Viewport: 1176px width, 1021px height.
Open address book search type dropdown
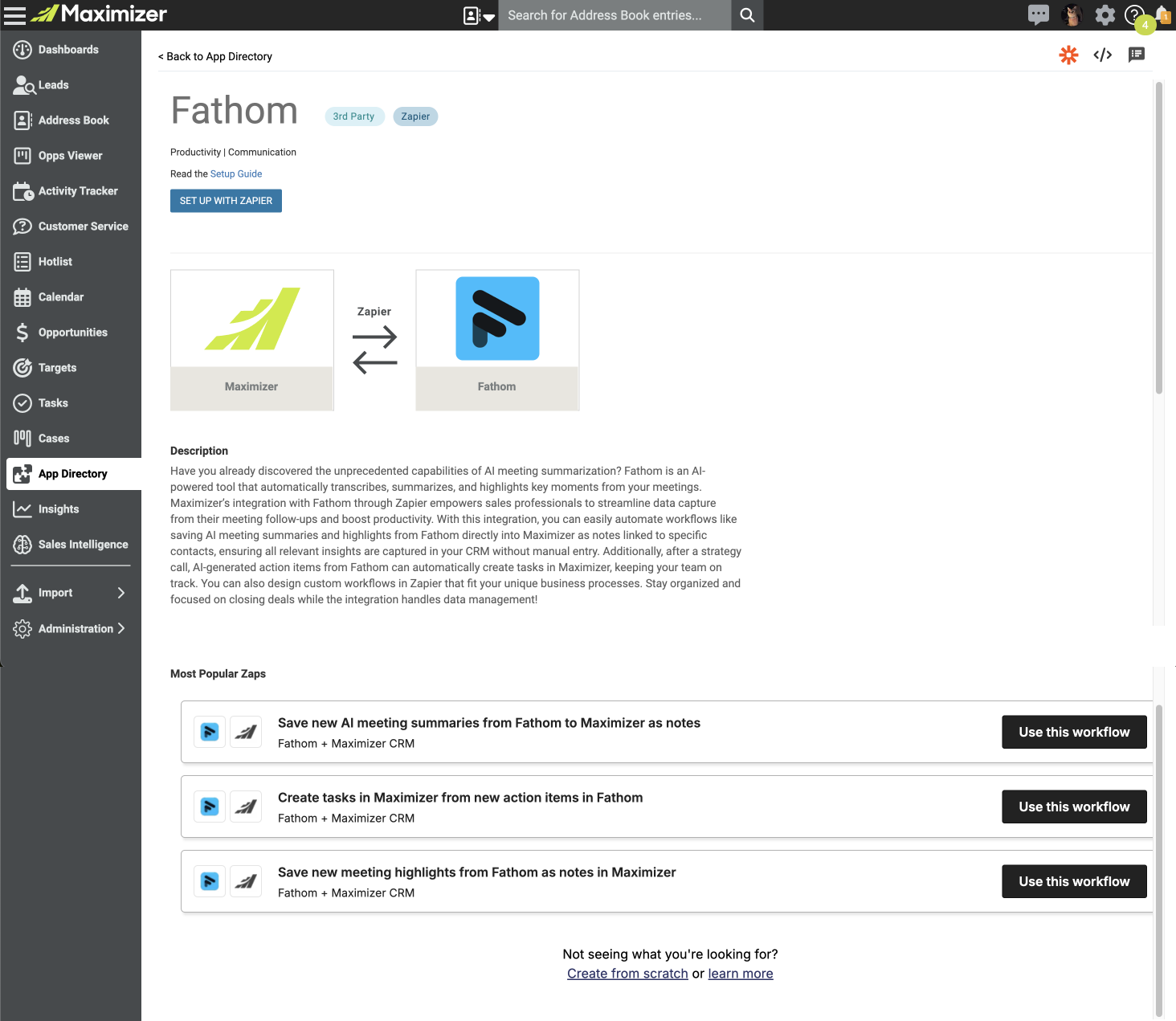(479, 15)
